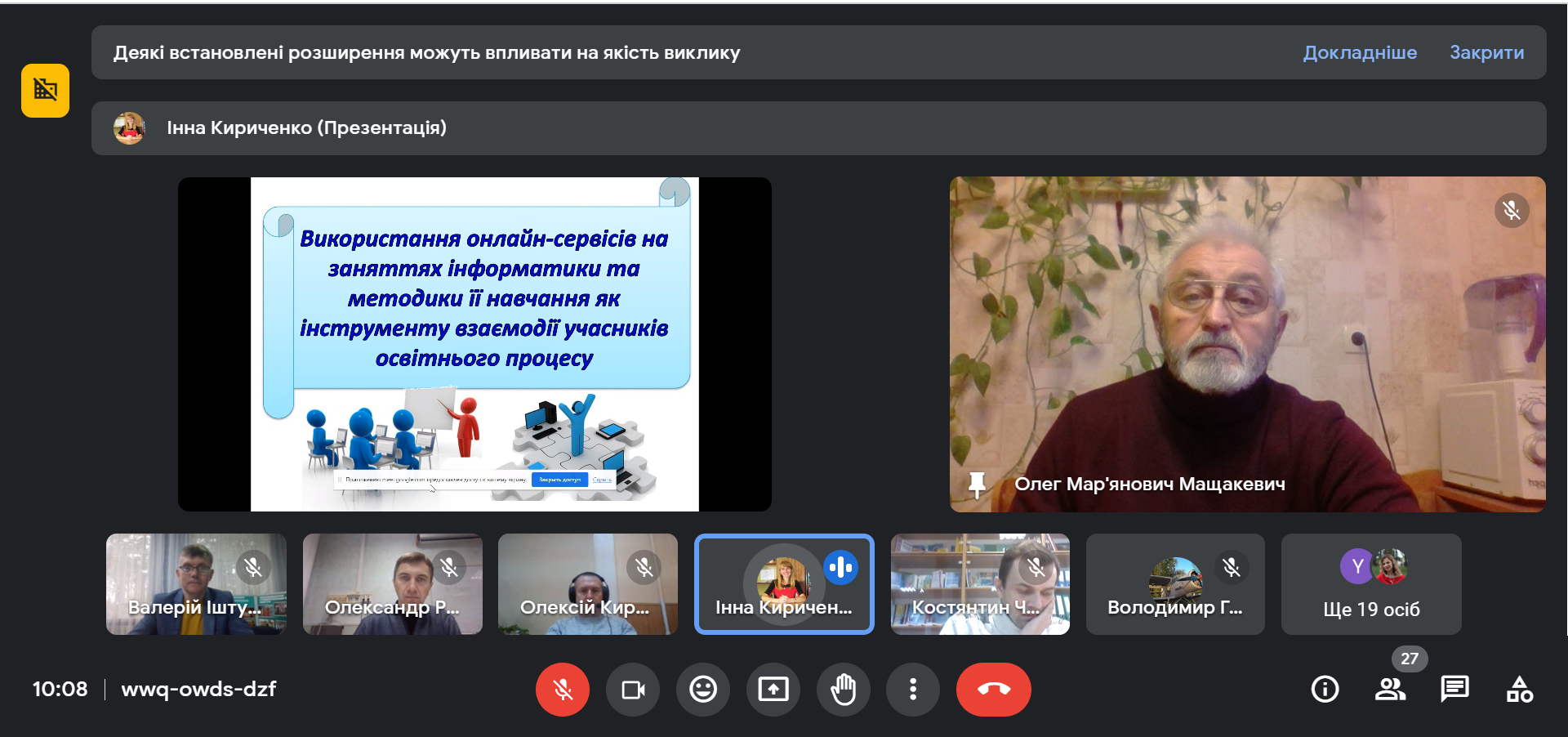Image resolution: width=1568 pixels, height=737 pixels.
Task: Click the name label Олег Мар'янович Мащакевич
Action: pos(1150,484)
